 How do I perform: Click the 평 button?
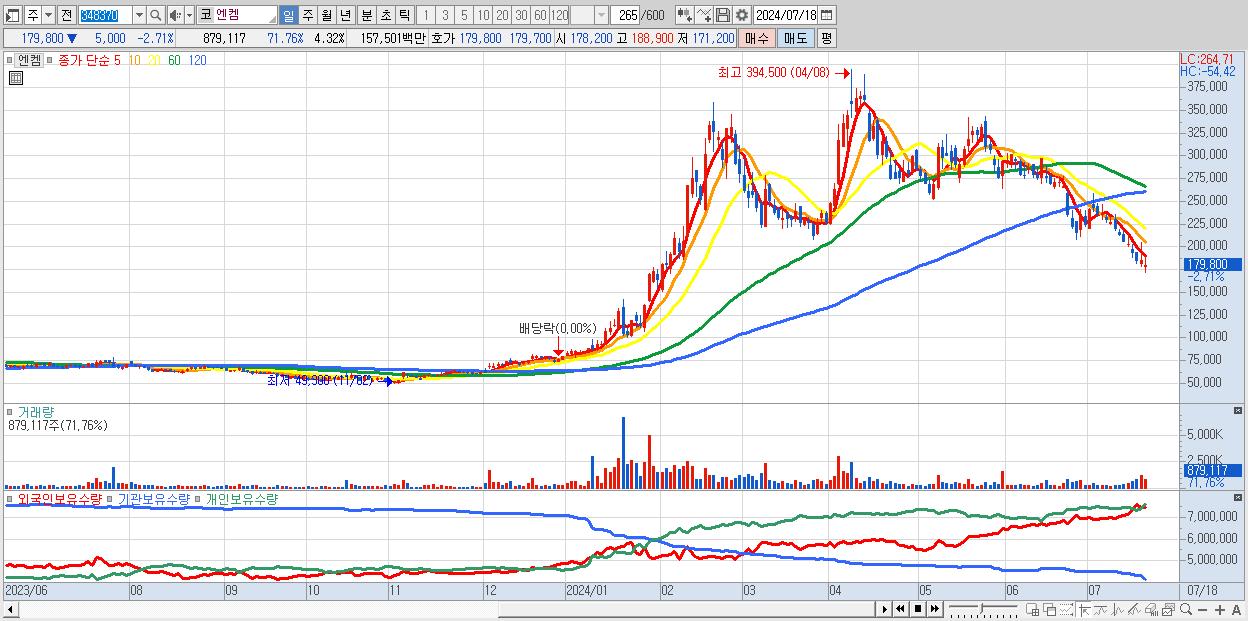826,38
